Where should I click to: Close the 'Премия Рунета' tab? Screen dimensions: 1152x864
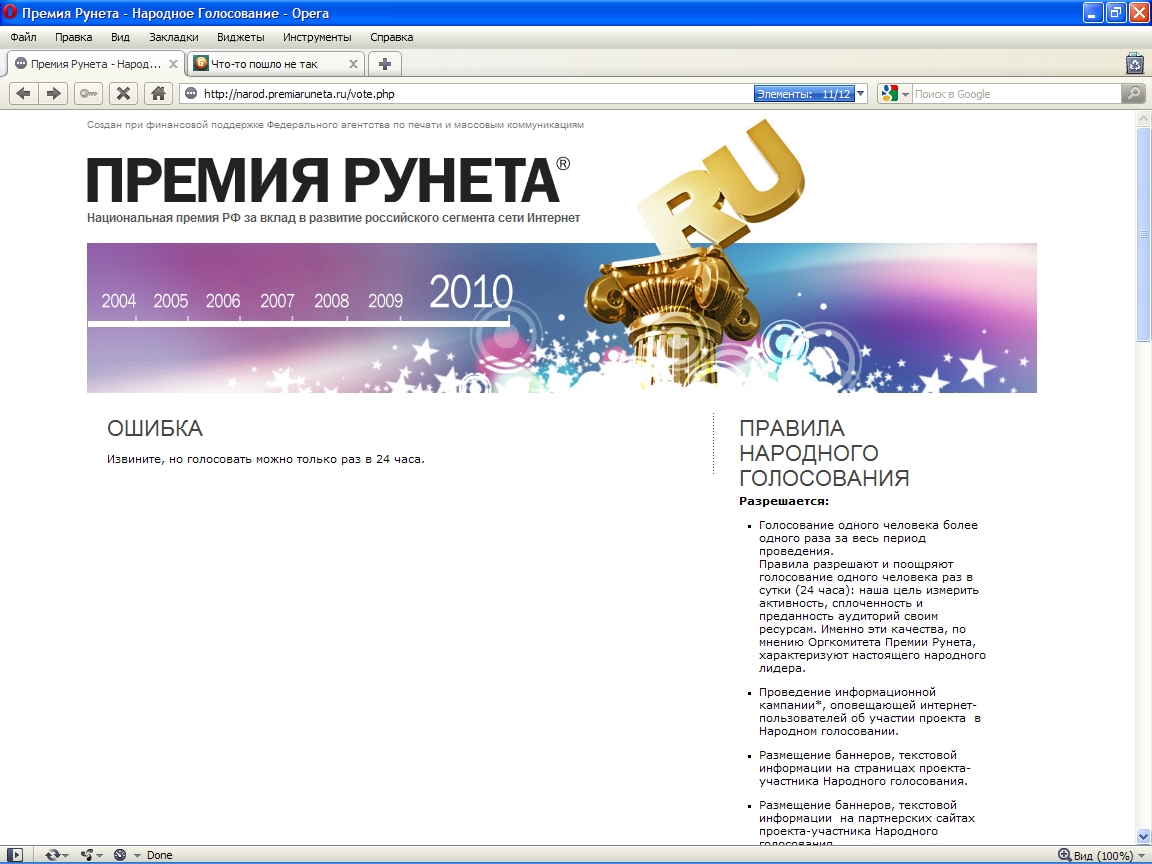point(173,64)
